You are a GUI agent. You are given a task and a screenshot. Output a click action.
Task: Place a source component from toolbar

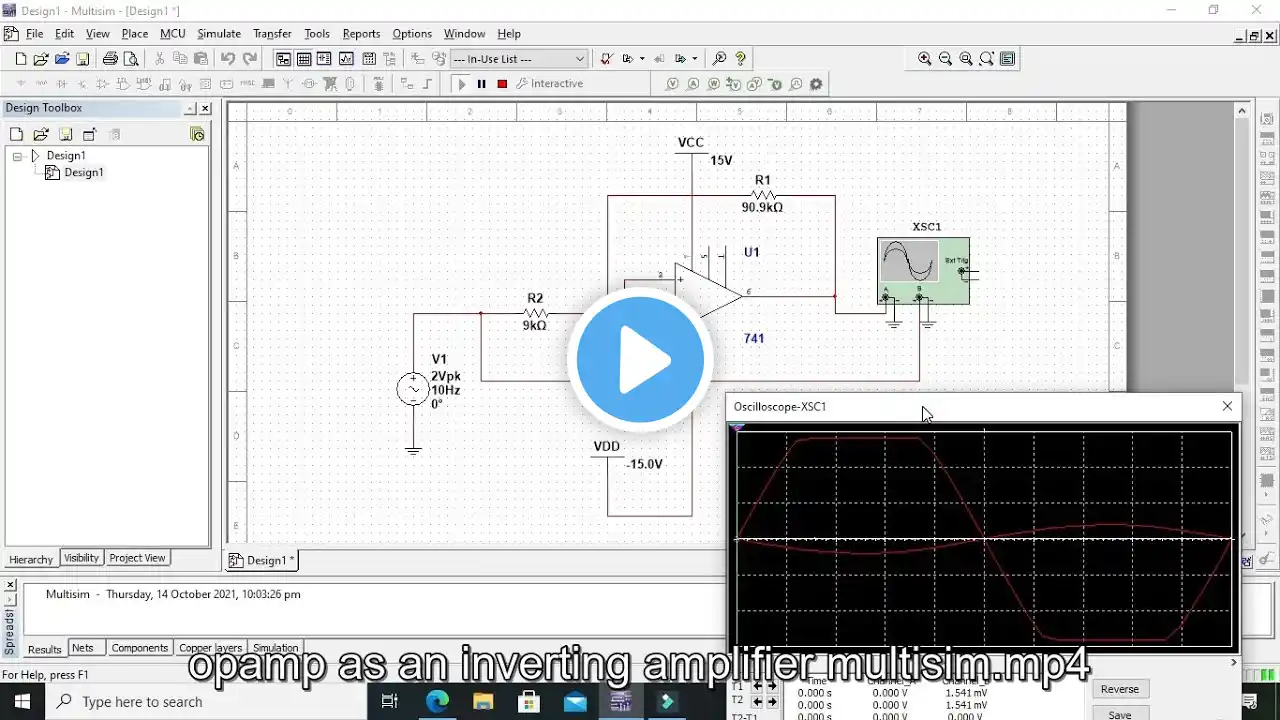tap(20, 84)
